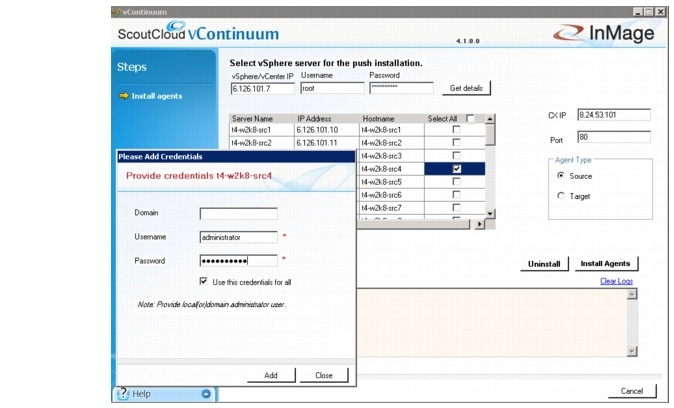This screenshot has height=408, width=674.
Task: Click the Install Agents button
Action: (x=606, y=264)
